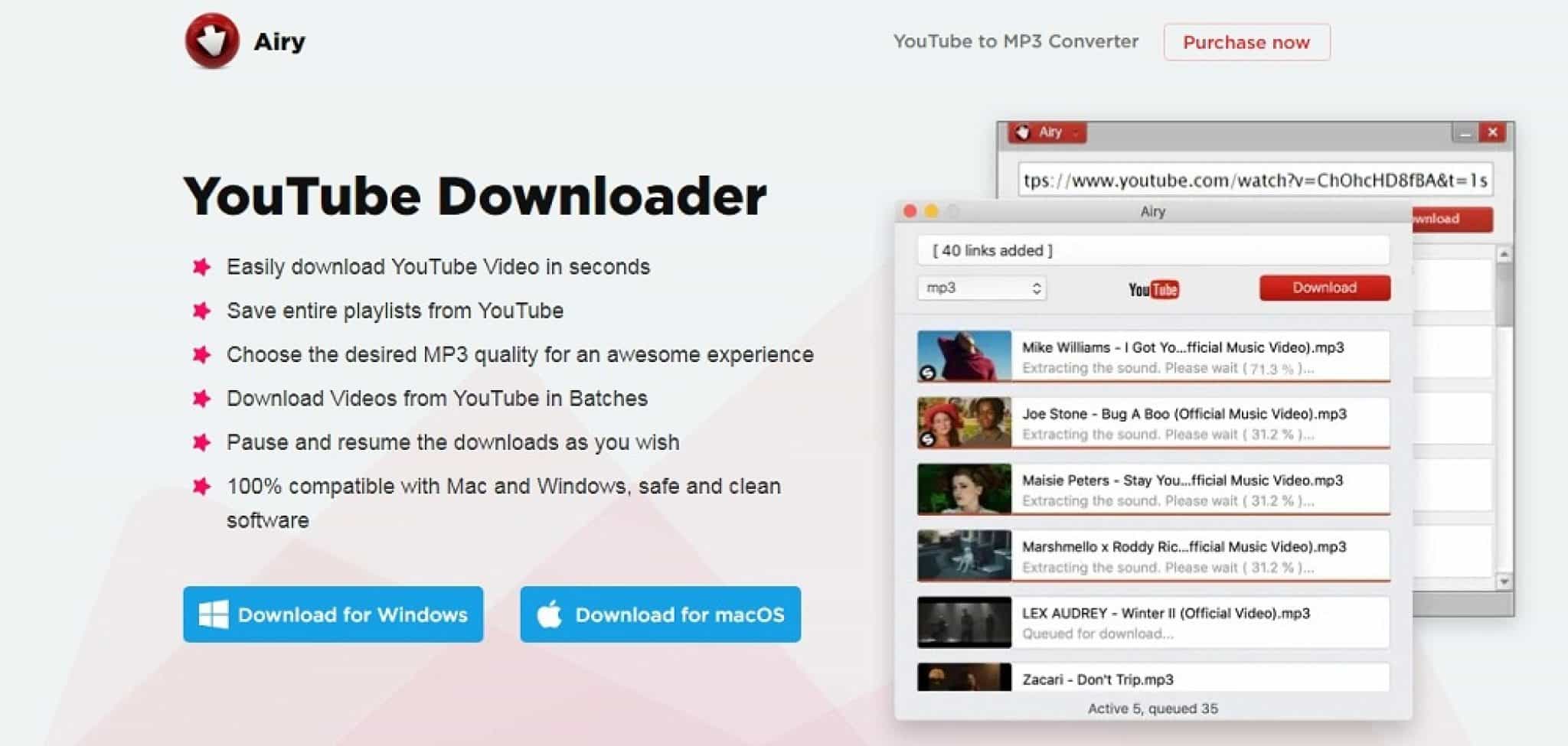The width and height of the screenshot is (1568, 746).
Task: Click 'Choose the desired MP3 quality' feature text
Action: pyautogui.click(x=520, y=355)
